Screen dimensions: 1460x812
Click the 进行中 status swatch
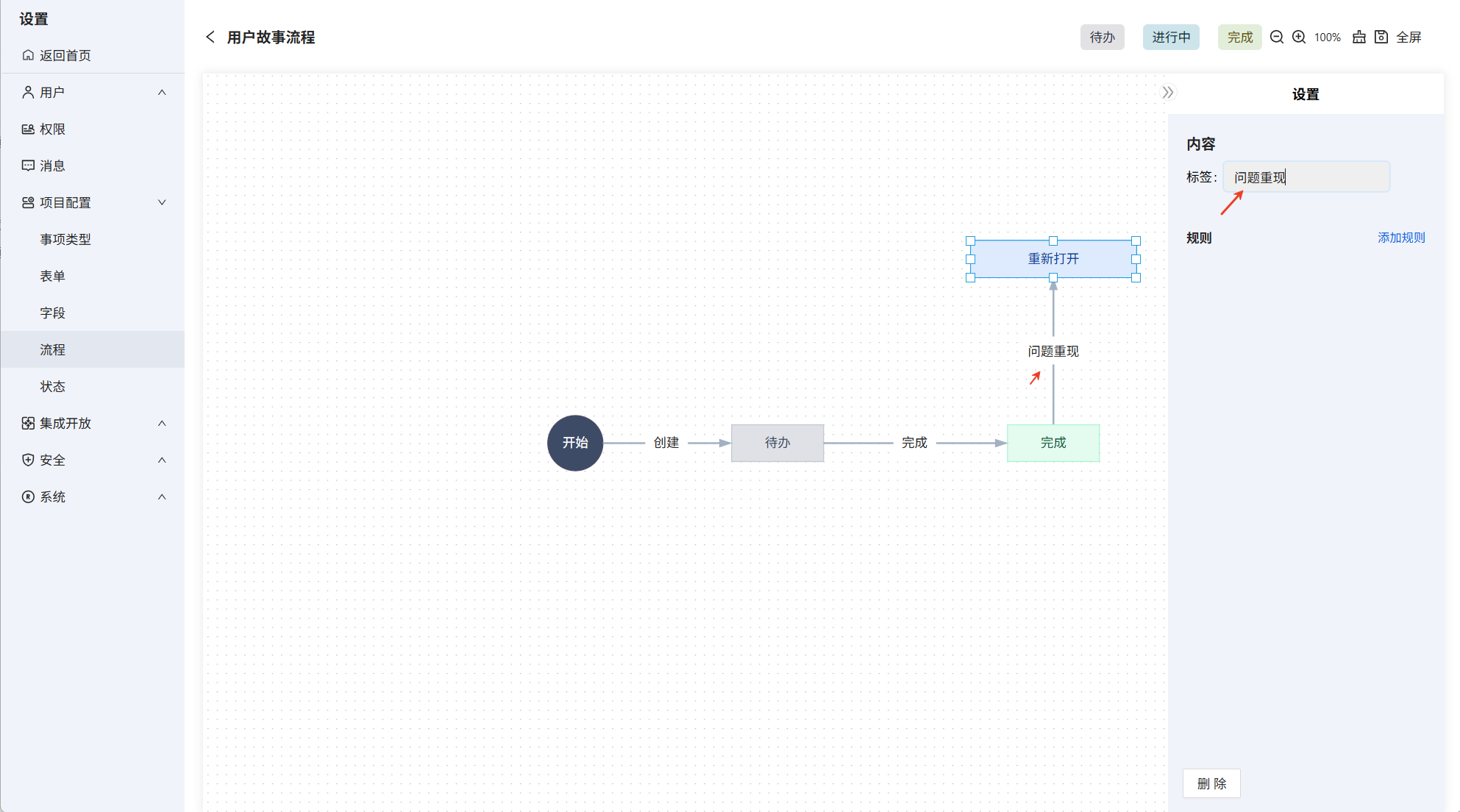1171,38
